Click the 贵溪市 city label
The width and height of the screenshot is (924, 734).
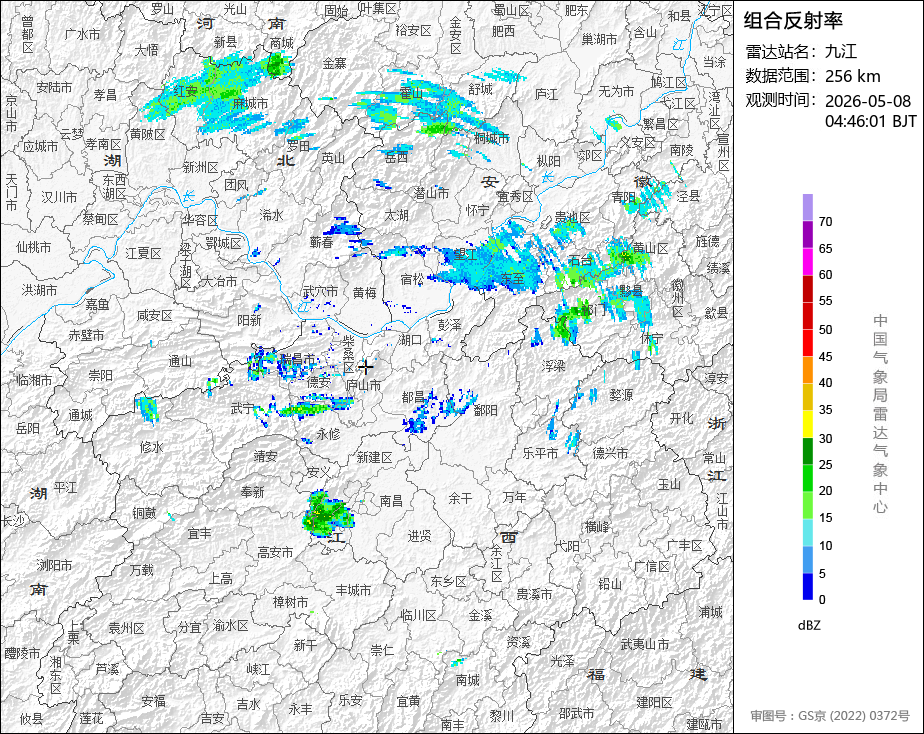pos(534,594)
